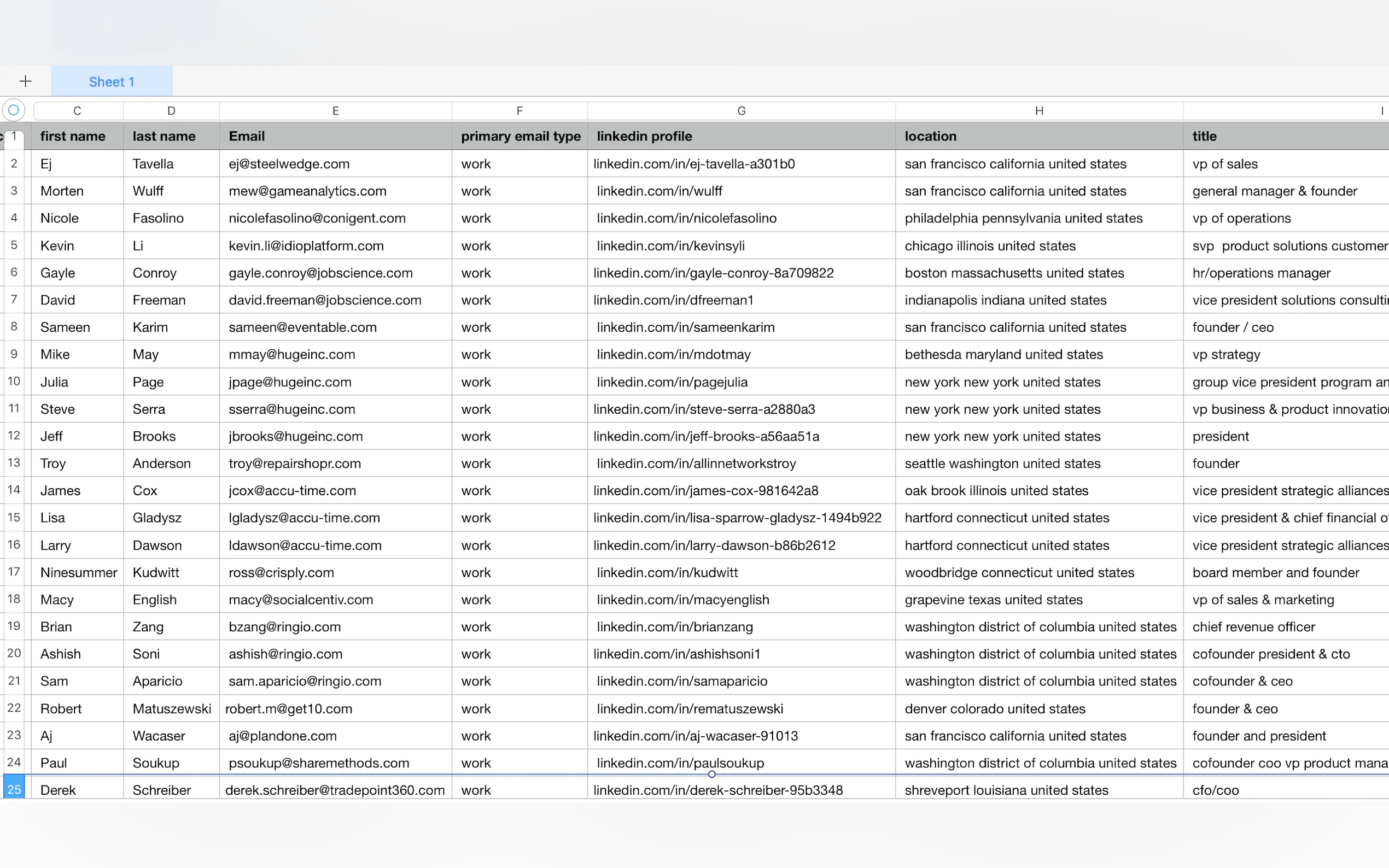Select column D header
The image size is (1389, 868).
(171, 111)
